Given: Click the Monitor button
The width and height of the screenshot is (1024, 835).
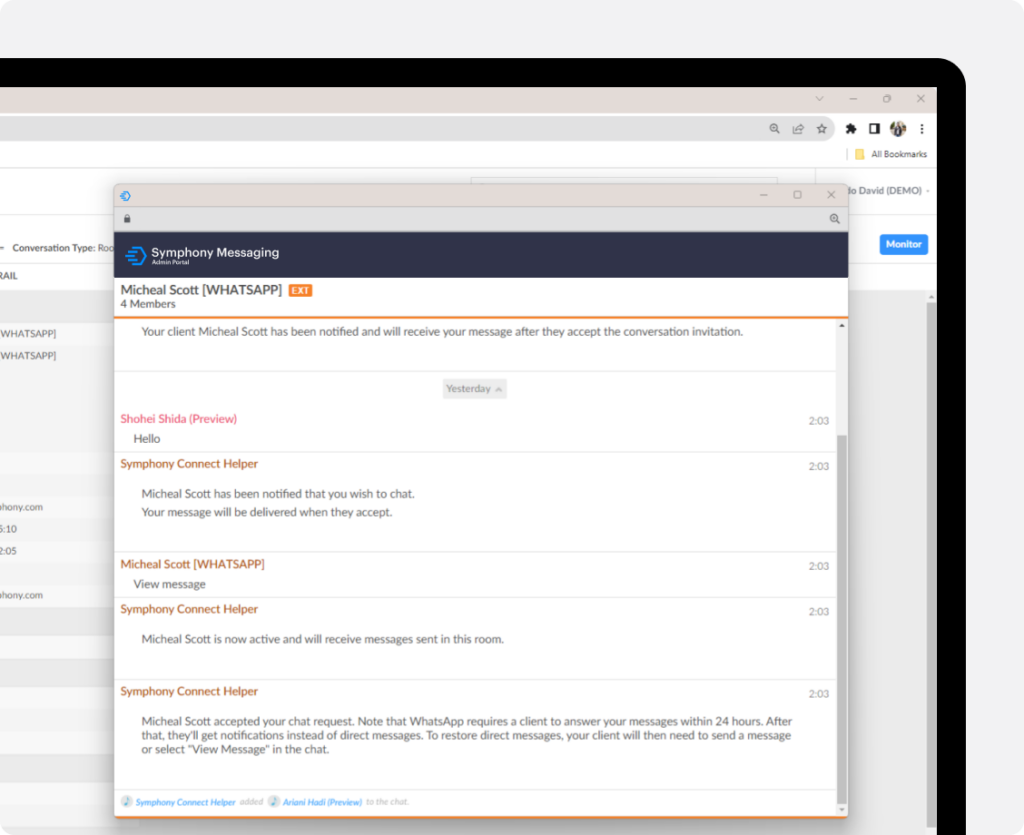Looking at the screenshot, I should point(903,244).
